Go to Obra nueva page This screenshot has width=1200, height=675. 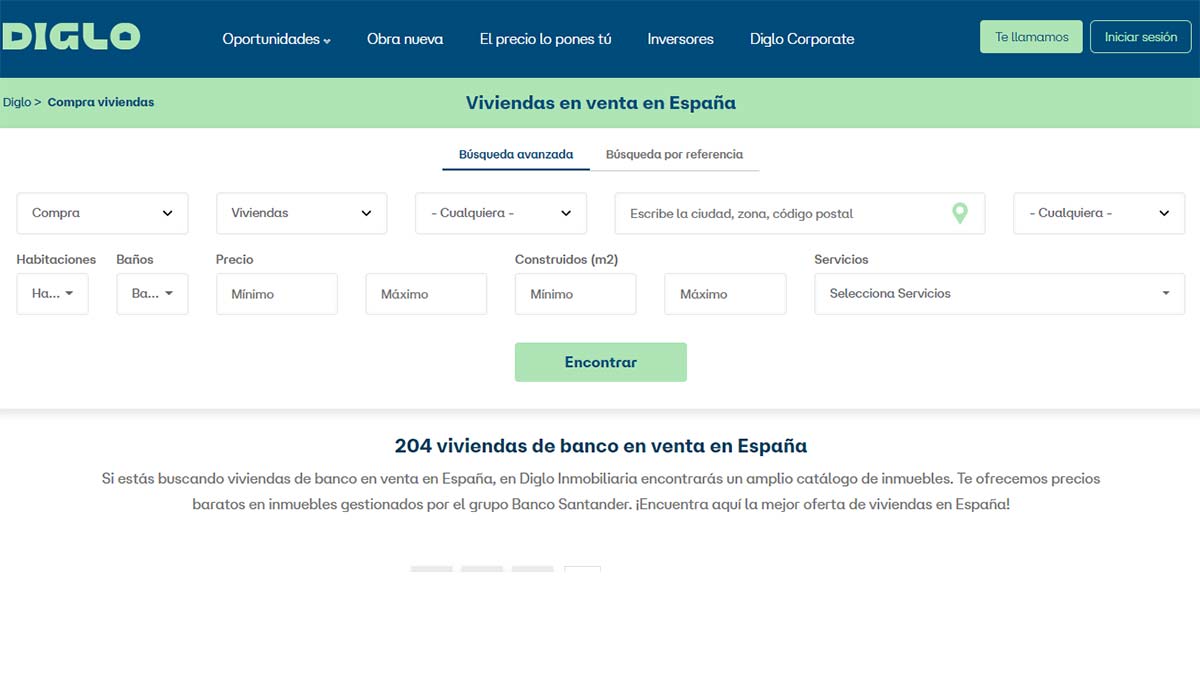[x=405, y=39]
